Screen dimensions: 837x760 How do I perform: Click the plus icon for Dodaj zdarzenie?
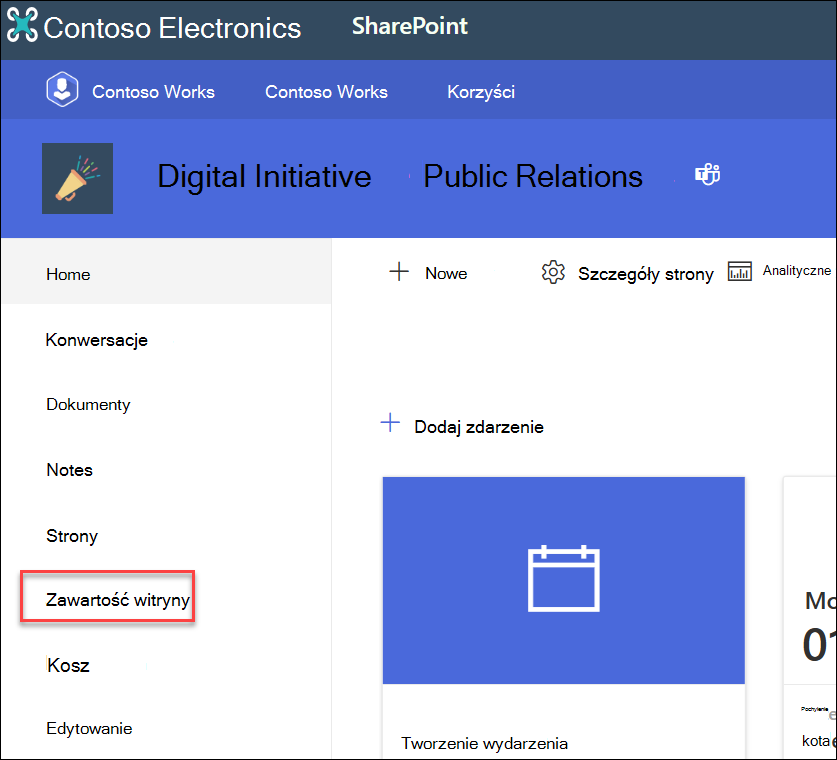390,423
